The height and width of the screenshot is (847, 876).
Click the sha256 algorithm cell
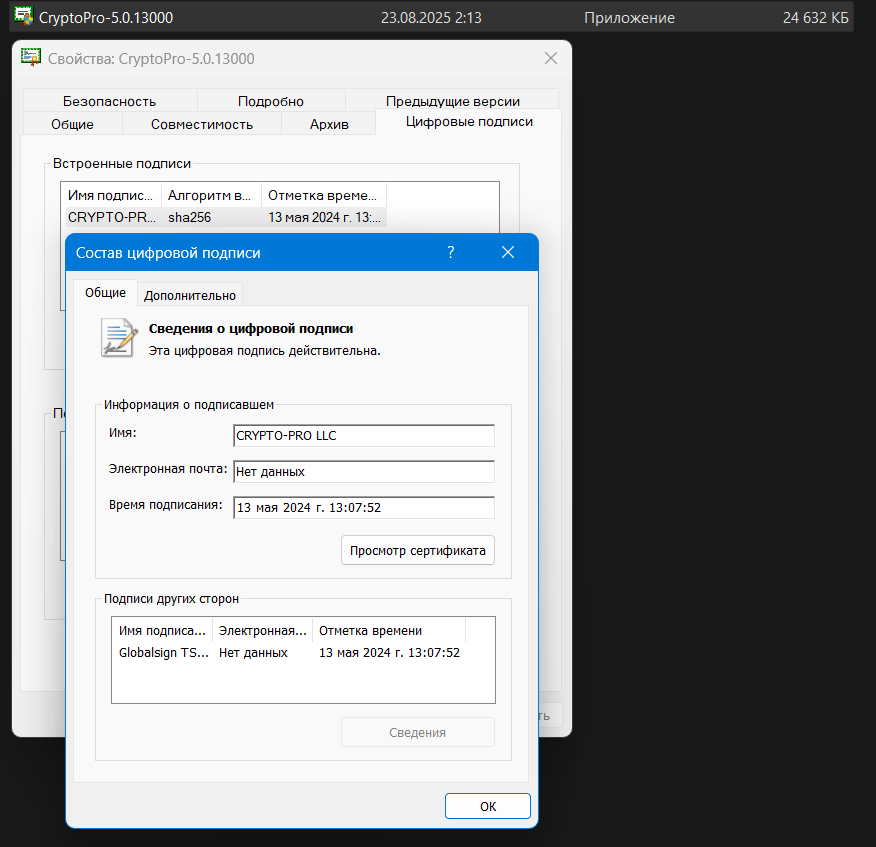click(189, 217)
